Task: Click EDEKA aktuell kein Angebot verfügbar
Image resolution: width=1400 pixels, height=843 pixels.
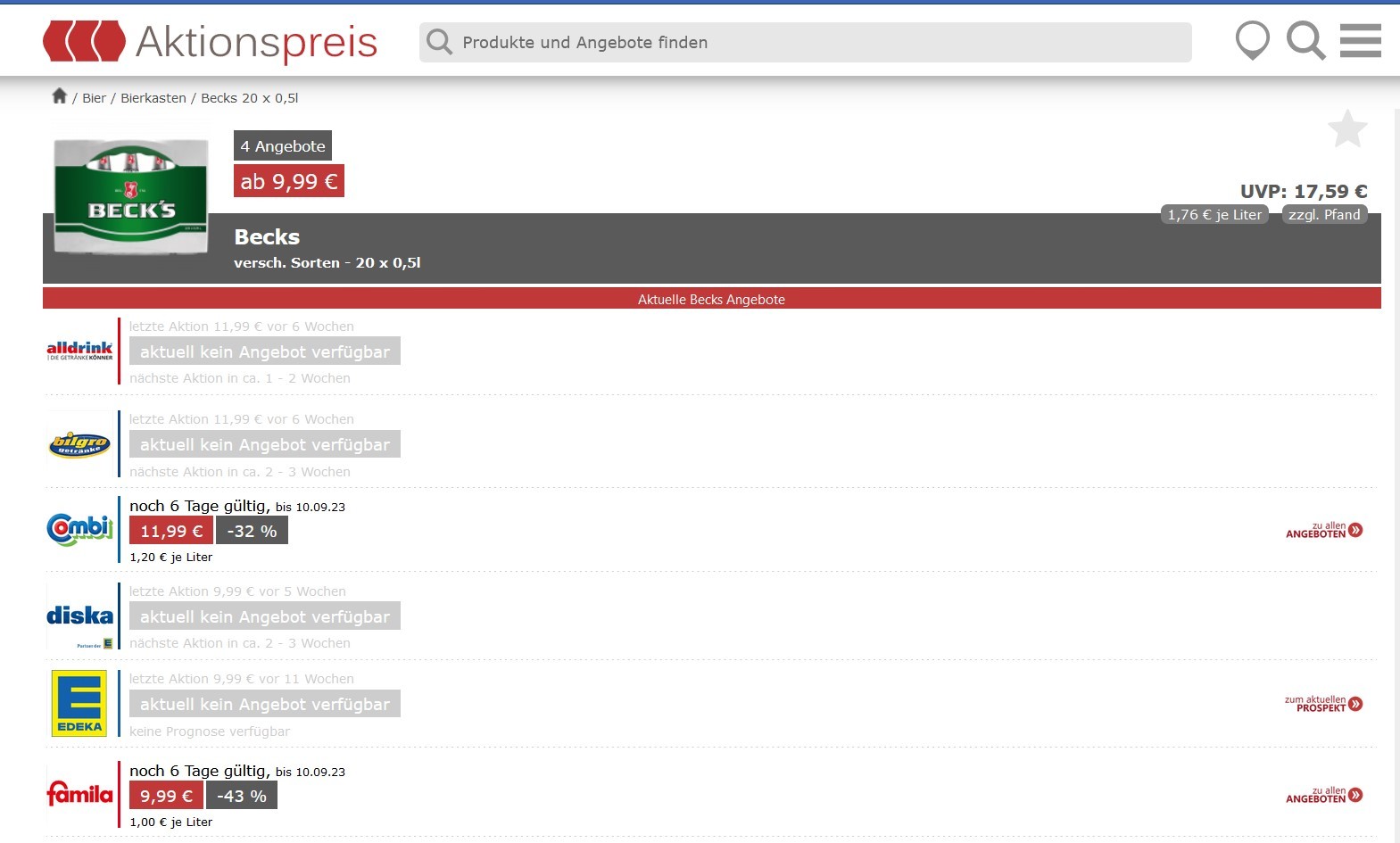Action: pos(265,704)
